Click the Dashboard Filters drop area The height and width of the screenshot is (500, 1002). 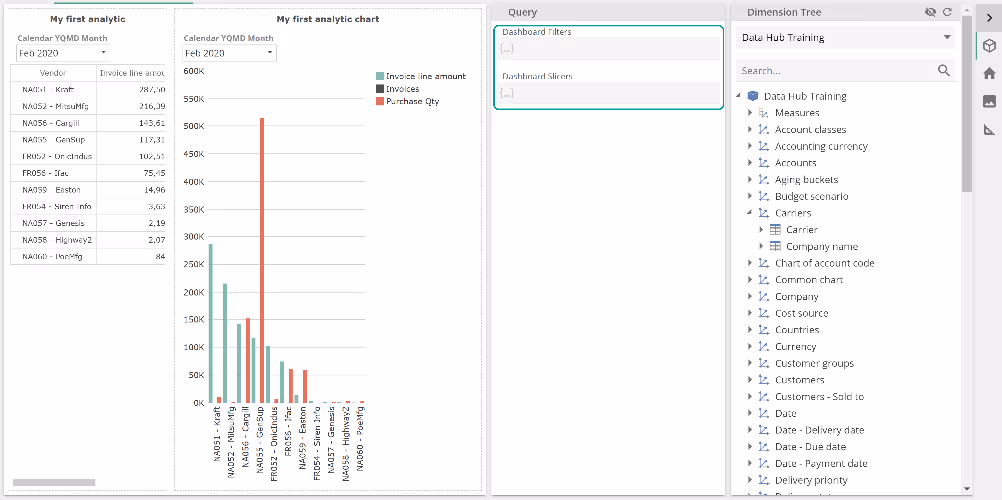coord(608,48)
